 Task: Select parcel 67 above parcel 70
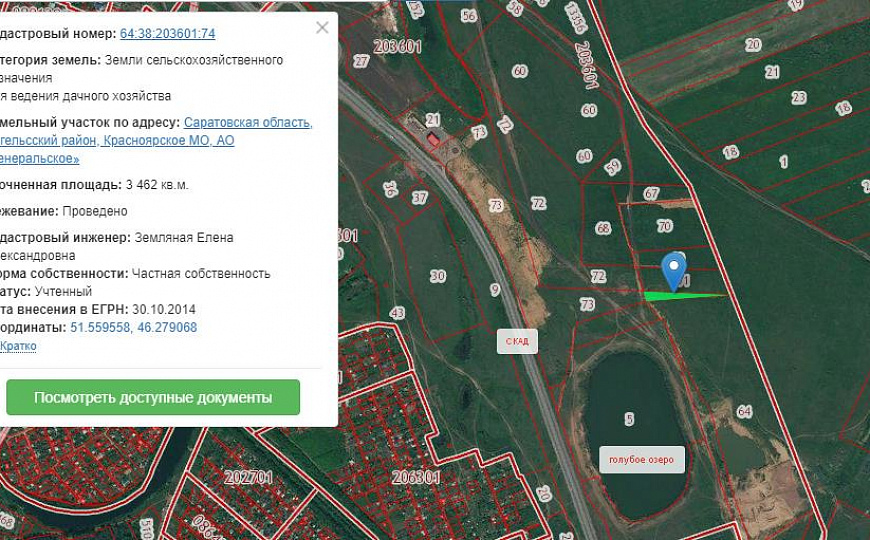tap(652, 193)
